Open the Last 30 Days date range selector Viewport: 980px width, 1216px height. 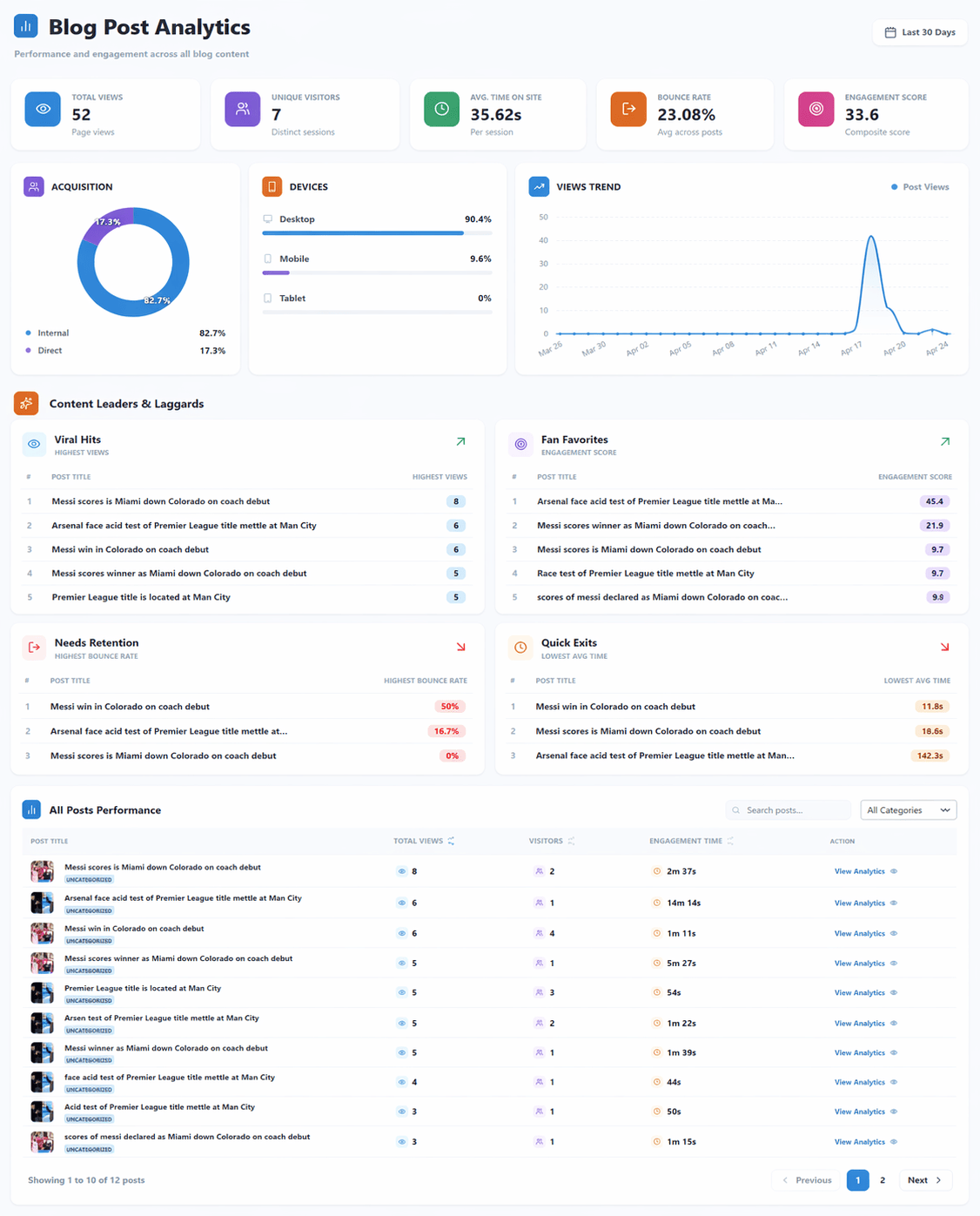(920, 32)
